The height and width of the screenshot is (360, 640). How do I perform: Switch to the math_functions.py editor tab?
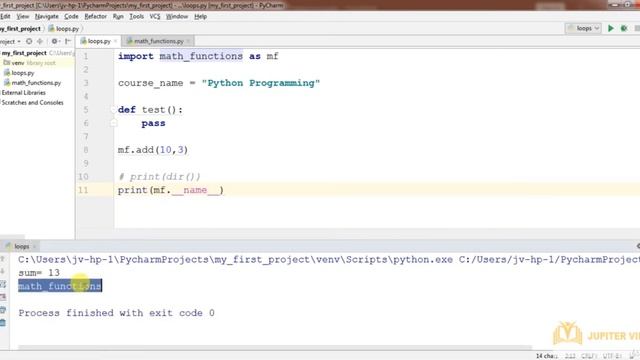pos(158,41)
